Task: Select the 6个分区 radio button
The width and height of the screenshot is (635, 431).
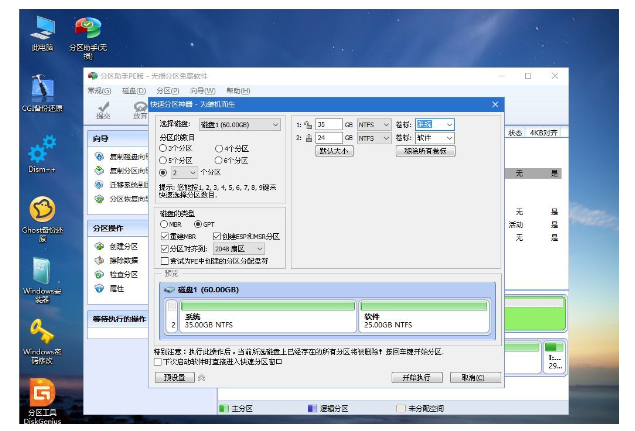Action: [x=219, y=160]
